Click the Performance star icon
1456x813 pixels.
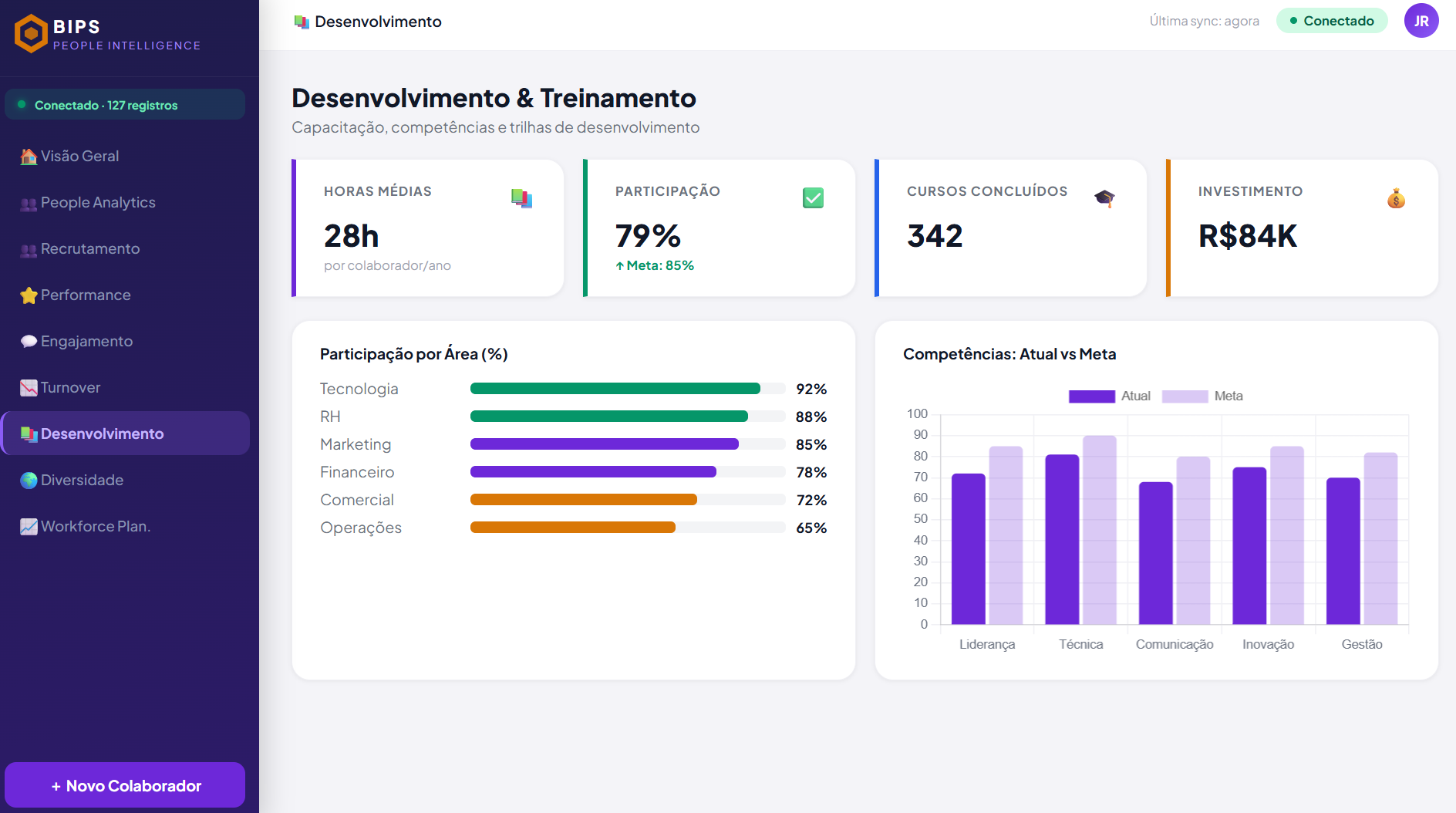[29, 295]
